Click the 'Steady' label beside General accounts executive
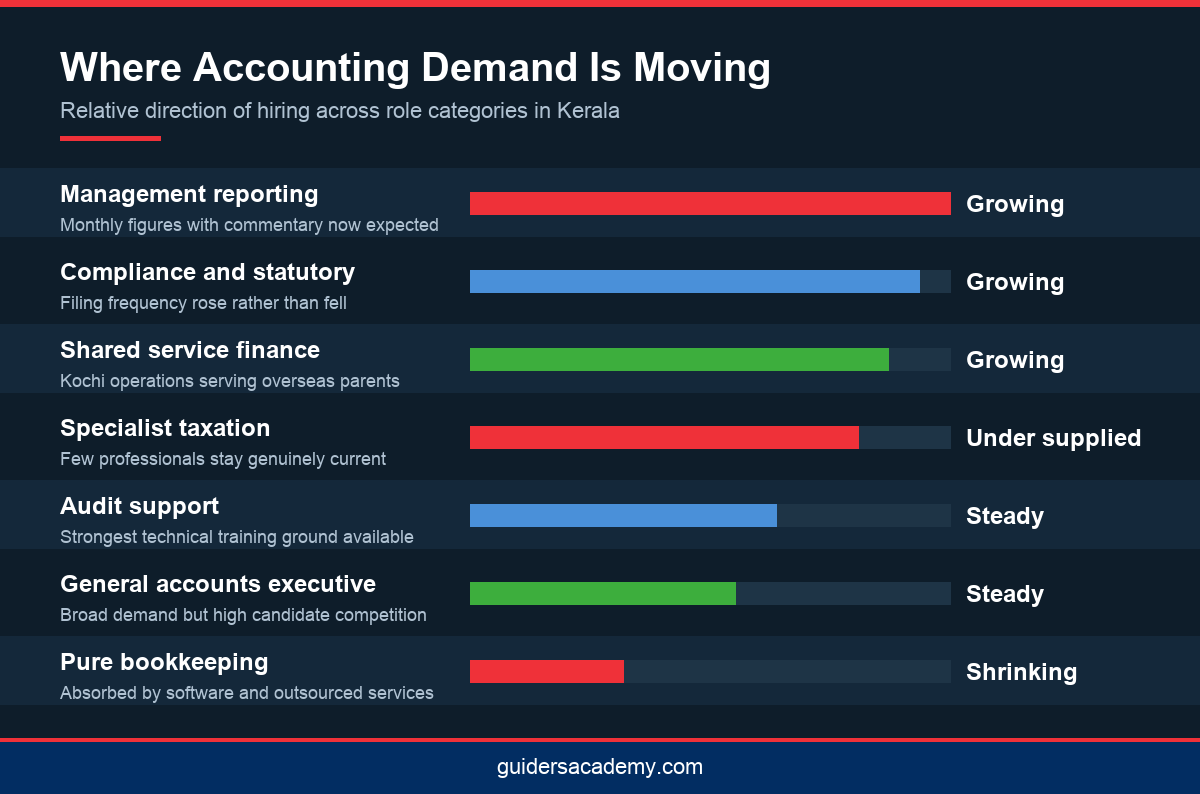The width and height of the screenshot is (1200, 794). click(1005, 594)
